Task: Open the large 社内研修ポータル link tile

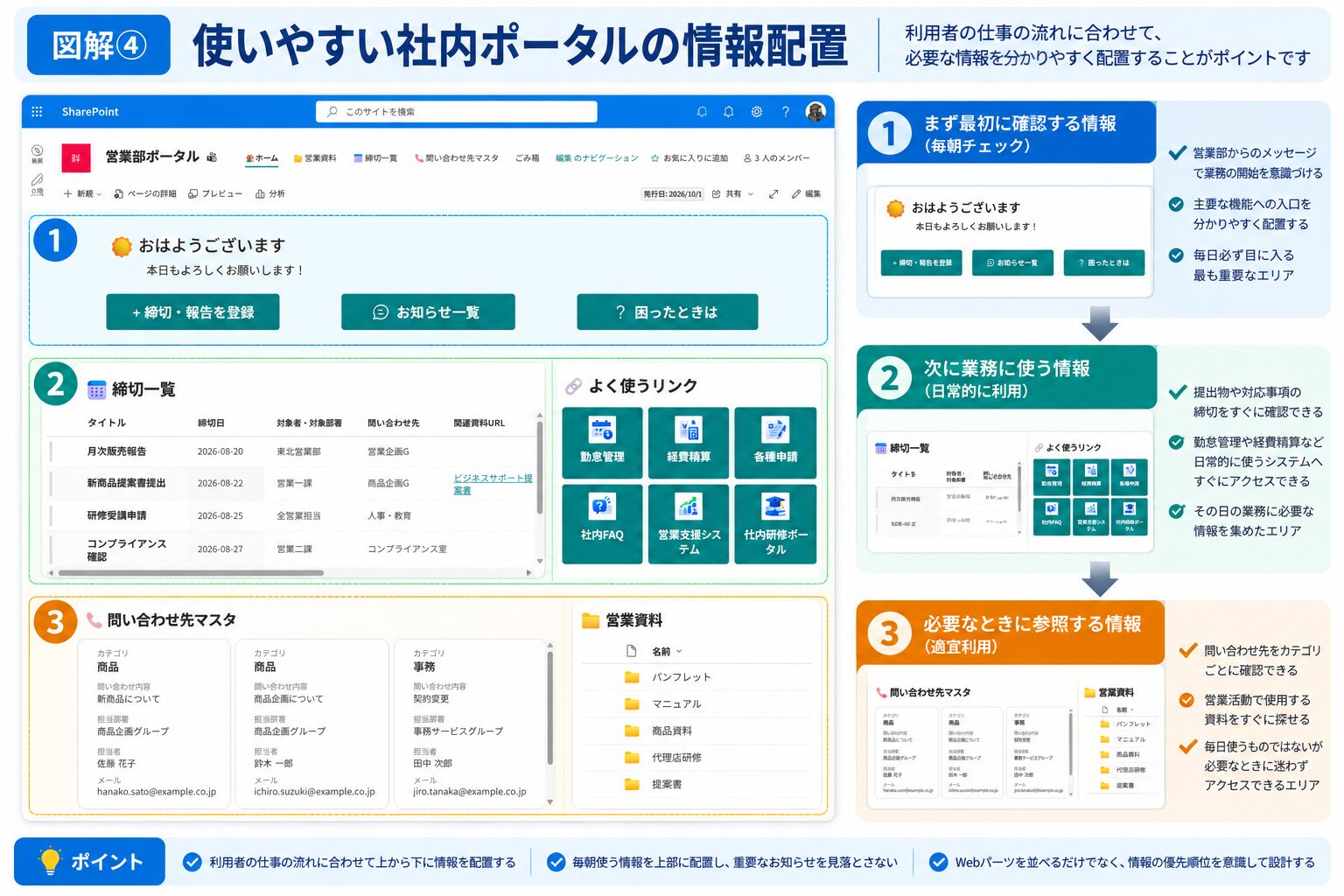Action: 775,524
